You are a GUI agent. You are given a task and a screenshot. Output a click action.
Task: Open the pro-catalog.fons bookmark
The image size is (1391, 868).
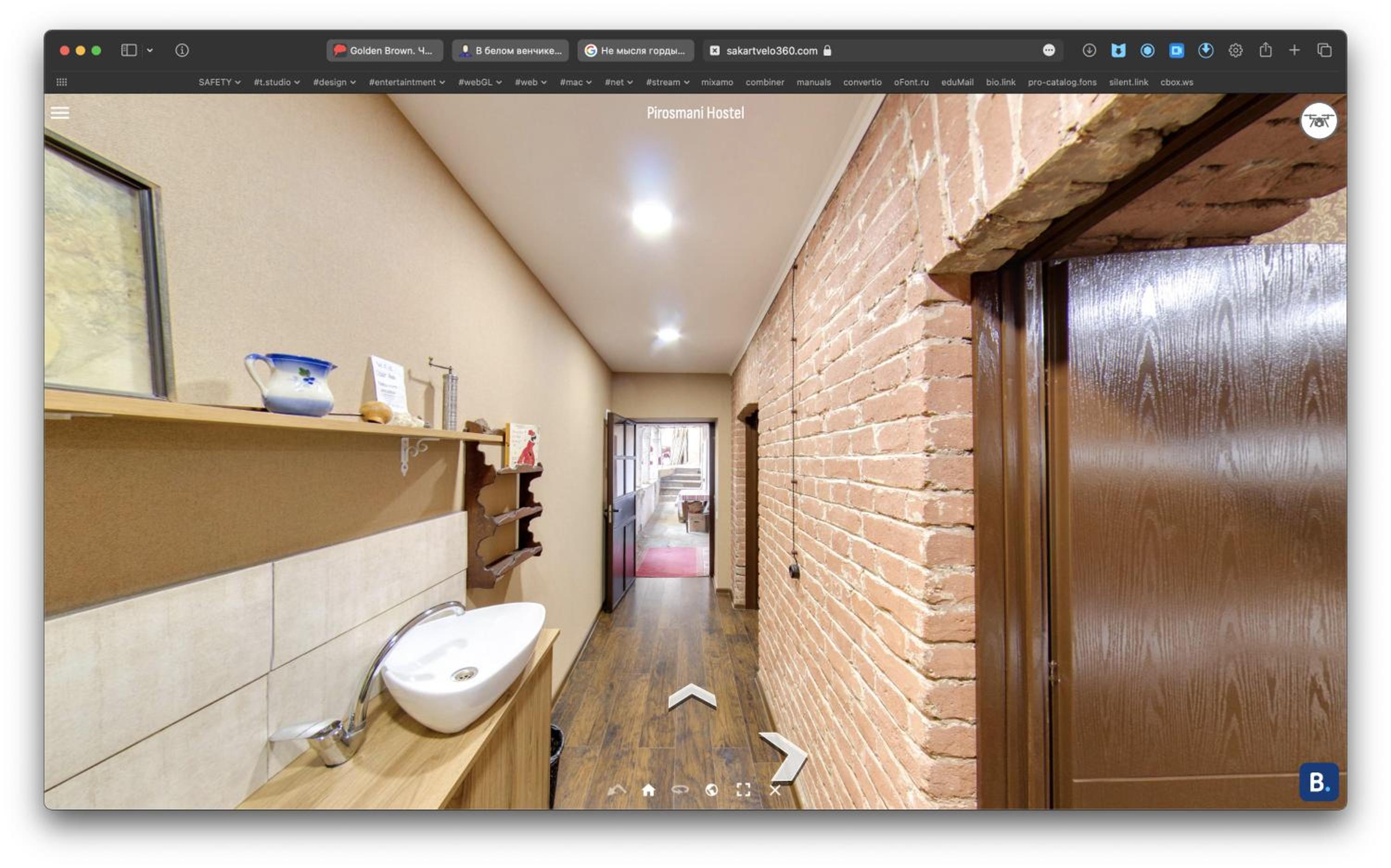click(x=1062, y=82)
